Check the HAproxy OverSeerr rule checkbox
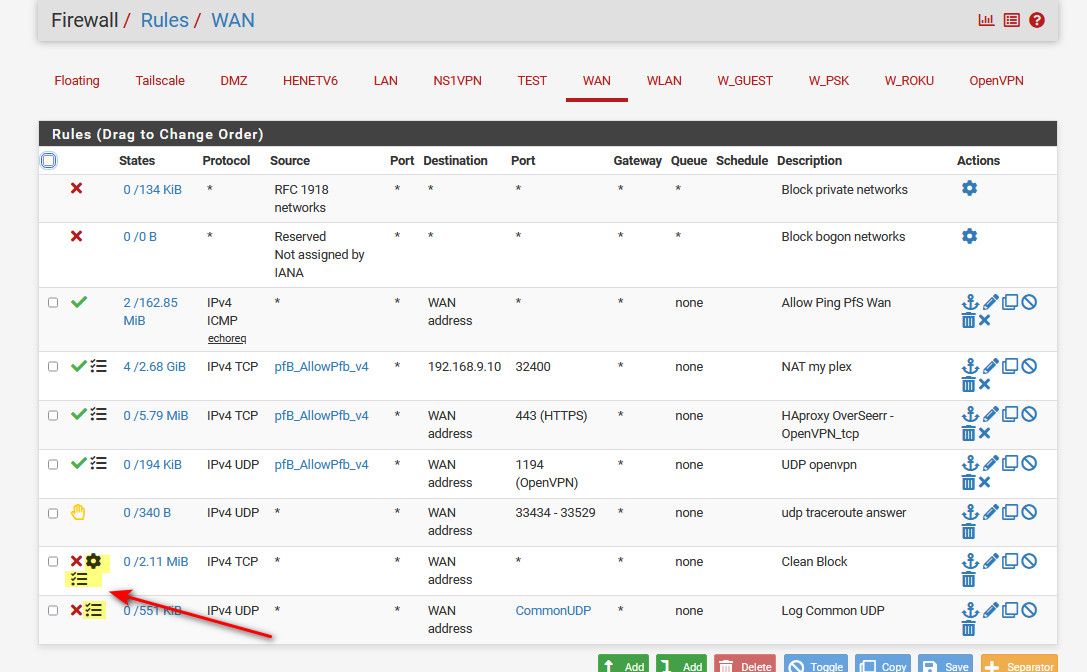The image size is (1087, 672). coord(53,415)
